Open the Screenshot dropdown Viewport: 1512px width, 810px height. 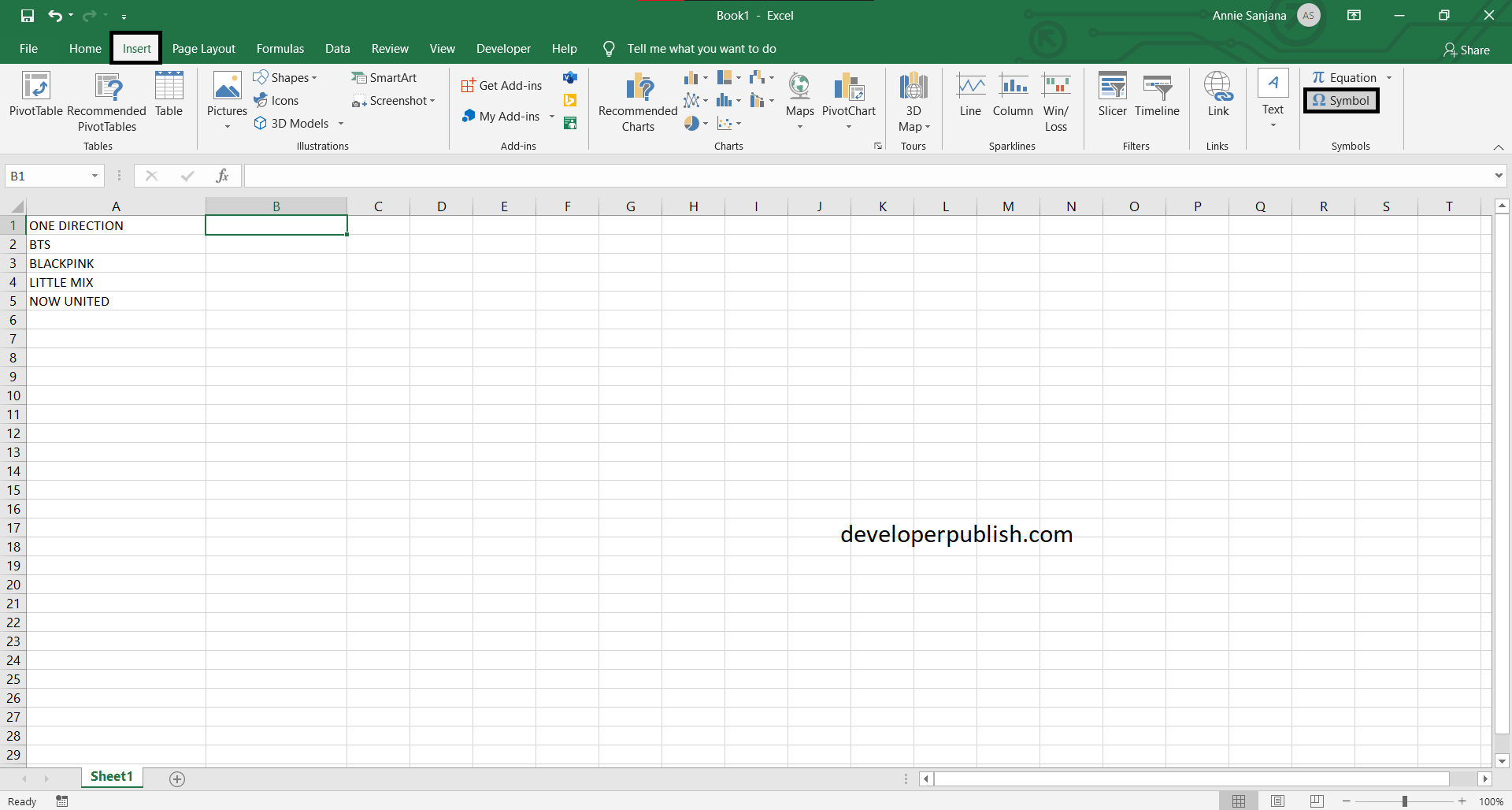(x=432, y=100)
